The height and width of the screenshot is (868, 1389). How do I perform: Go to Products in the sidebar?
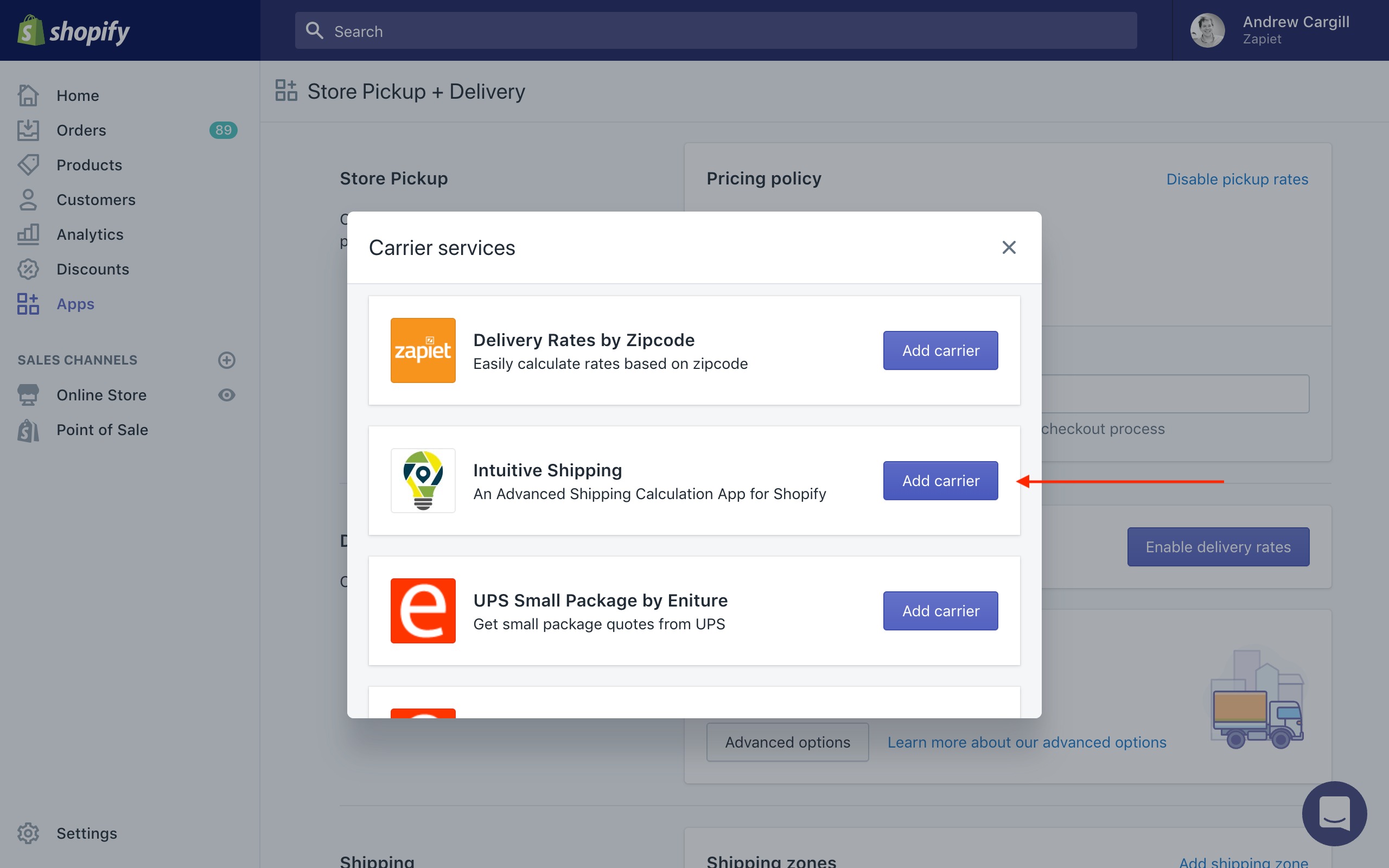point(89,165)
